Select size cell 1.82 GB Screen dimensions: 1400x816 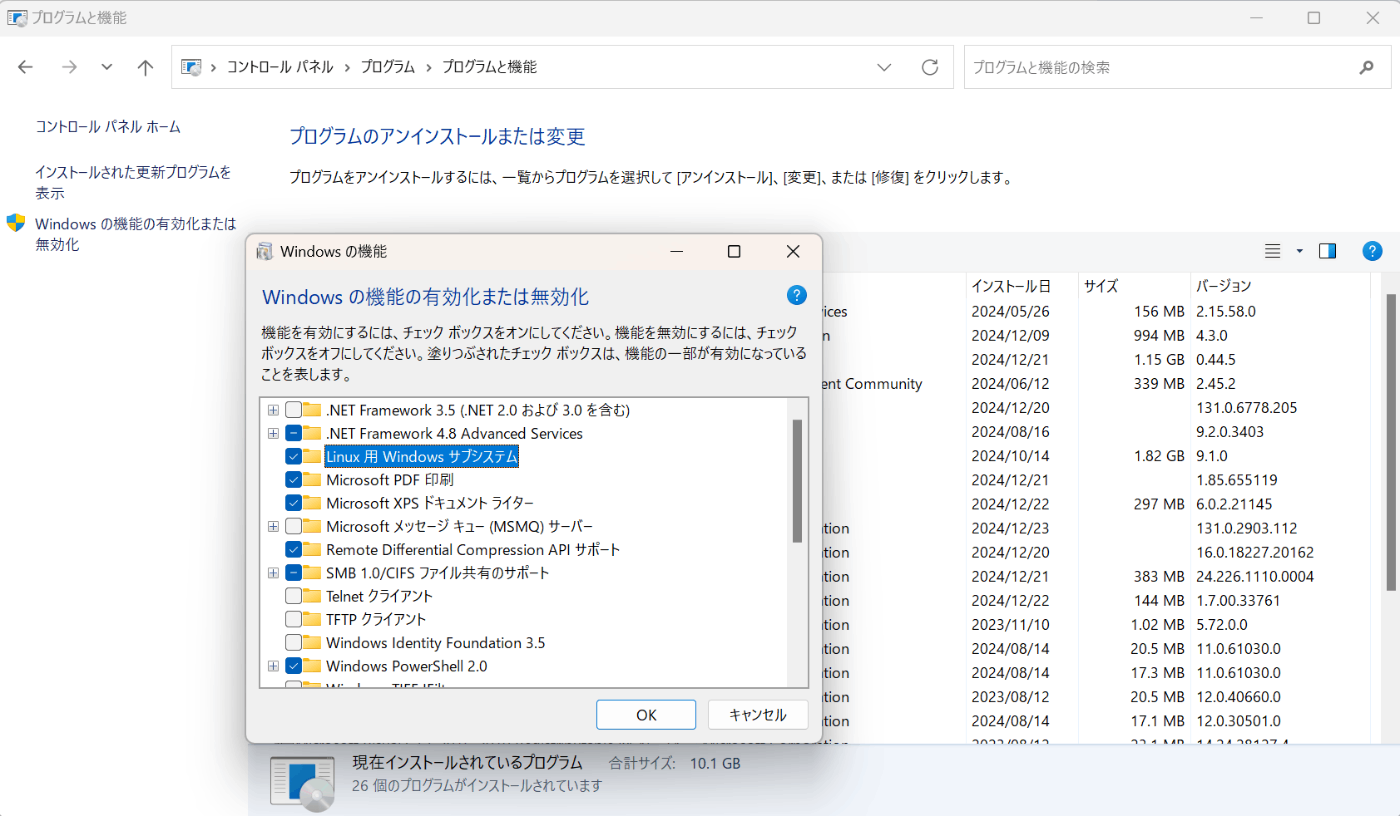tap(1159, 456)
